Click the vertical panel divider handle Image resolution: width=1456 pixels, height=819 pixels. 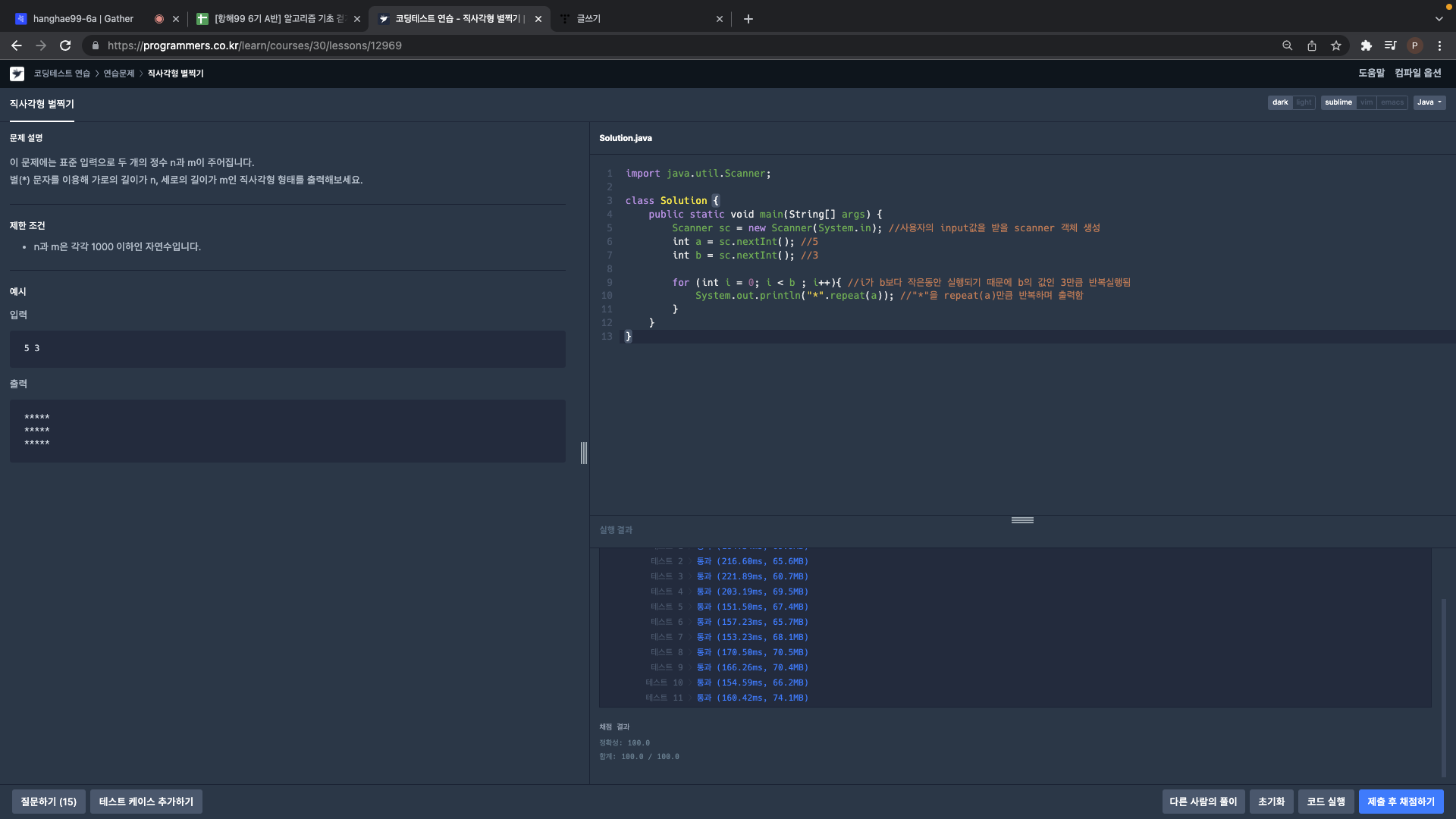[583, 453]
